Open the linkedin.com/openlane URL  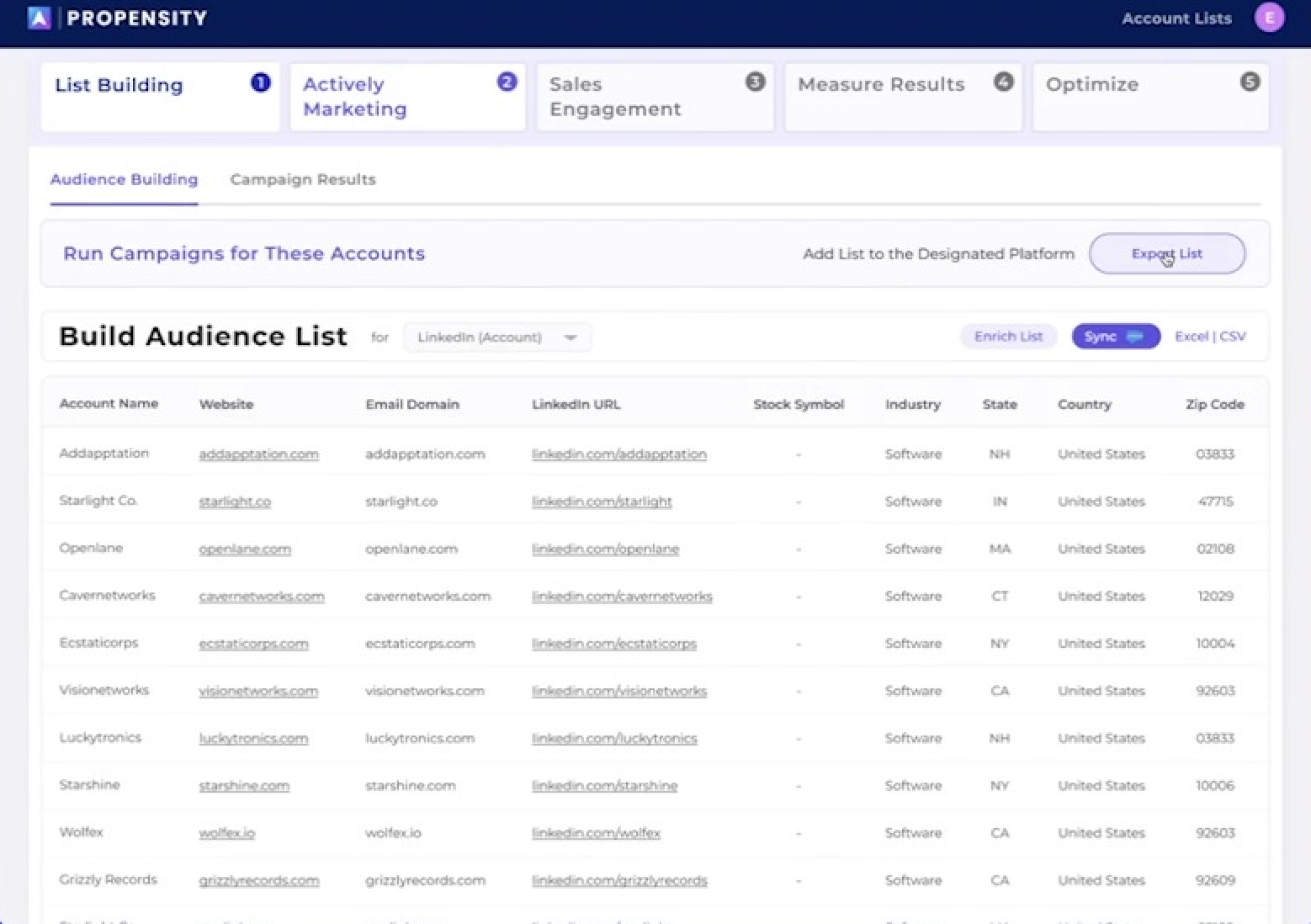click(605, 549)
